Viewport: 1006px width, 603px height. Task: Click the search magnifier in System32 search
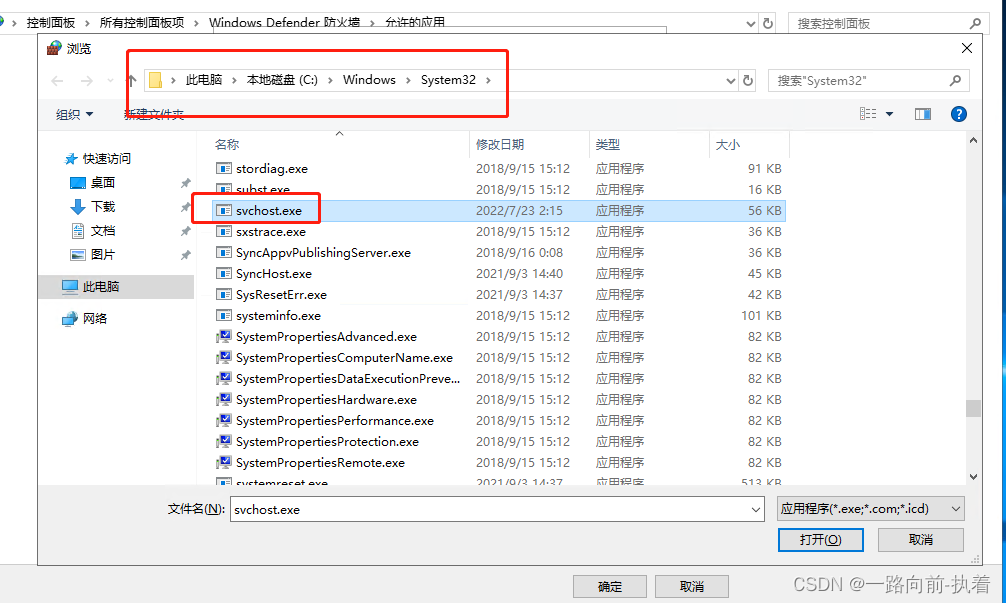click(955, 80)
